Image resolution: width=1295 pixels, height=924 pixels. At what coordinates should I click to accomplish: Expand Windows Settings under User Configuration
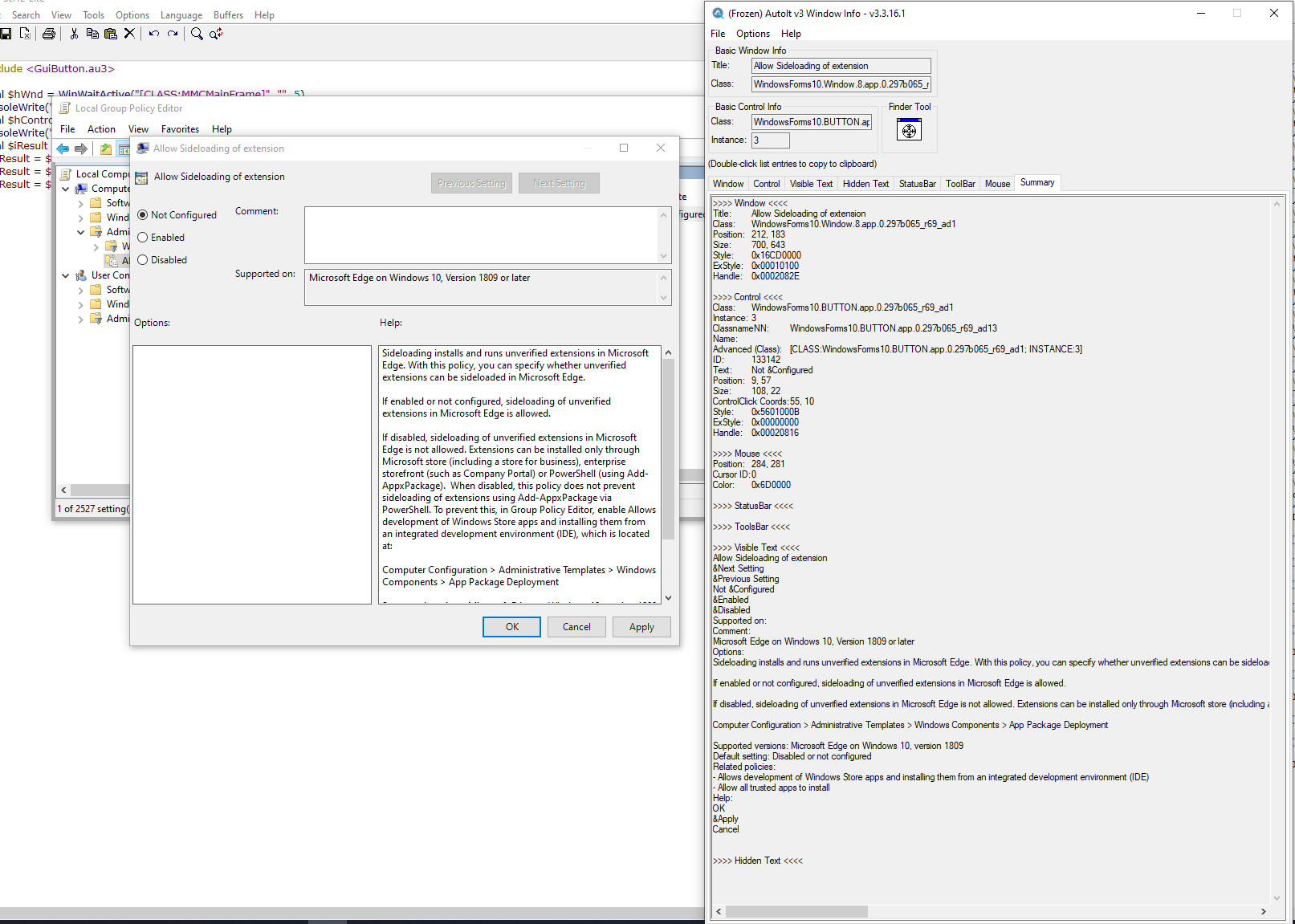pos(80,304)
